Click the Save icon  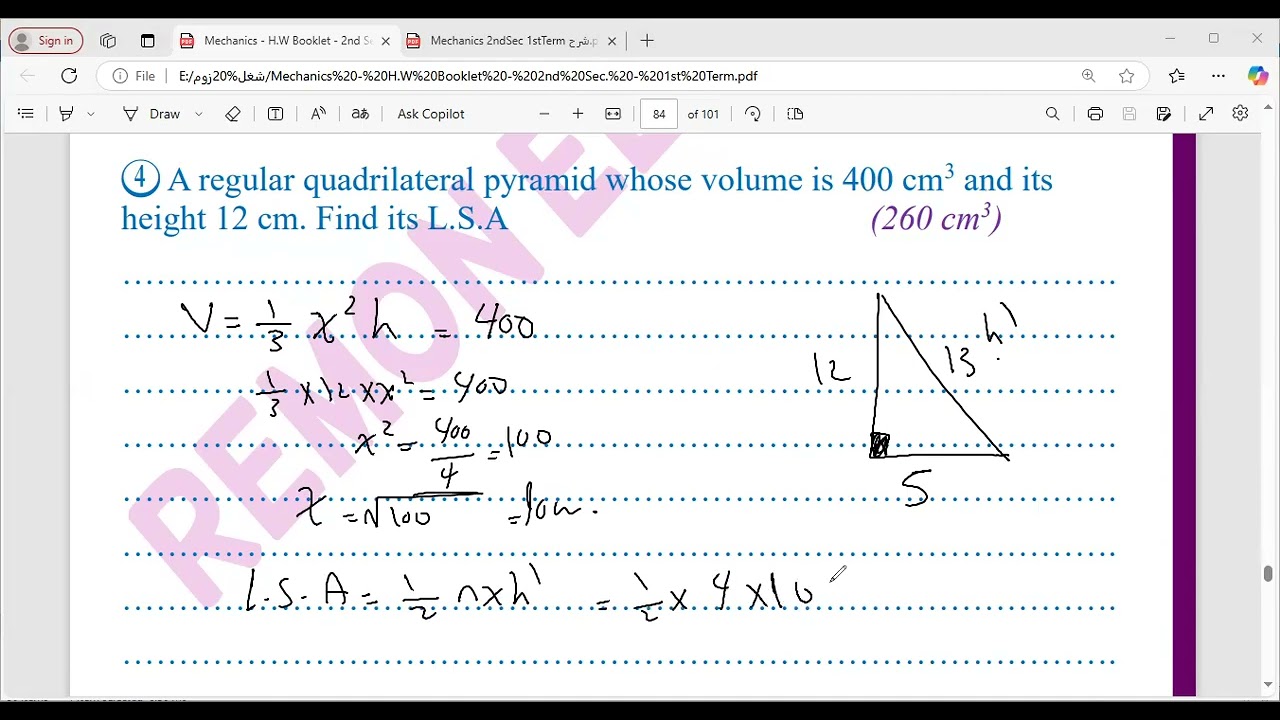(x=1129, y=114)
